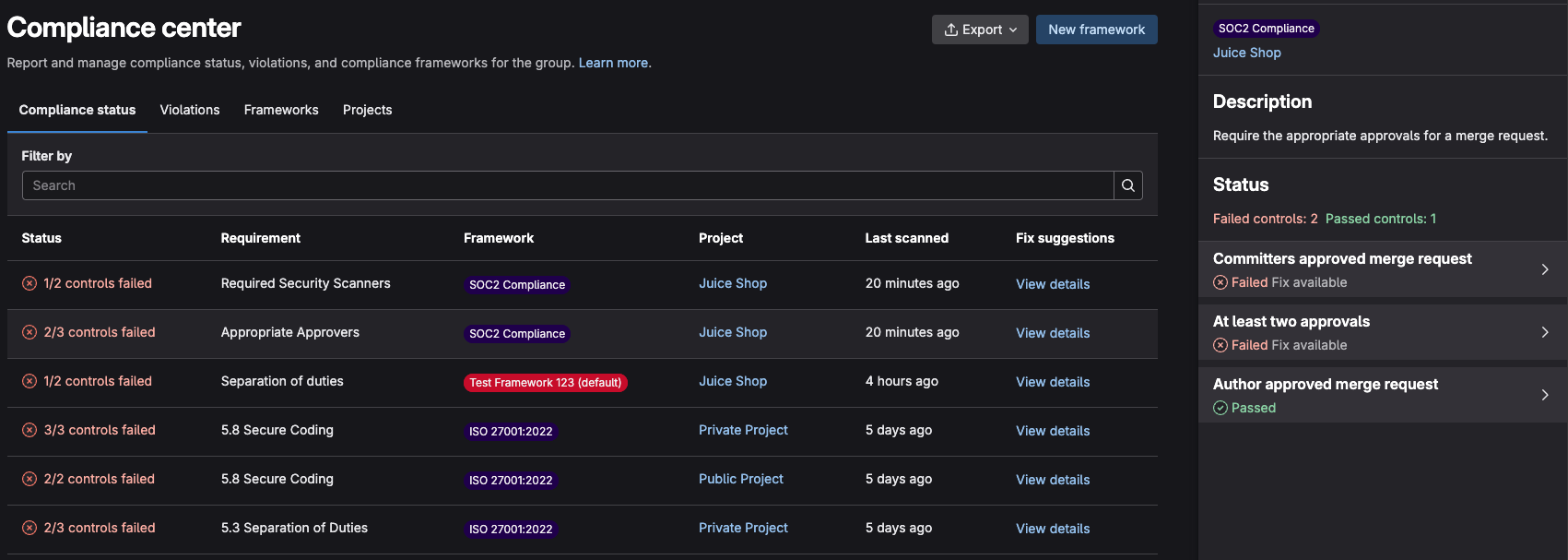Screen dimensions: 1568x560
Task: Click the red Test Framework 123 badge
Action: [x=546, y=383]
